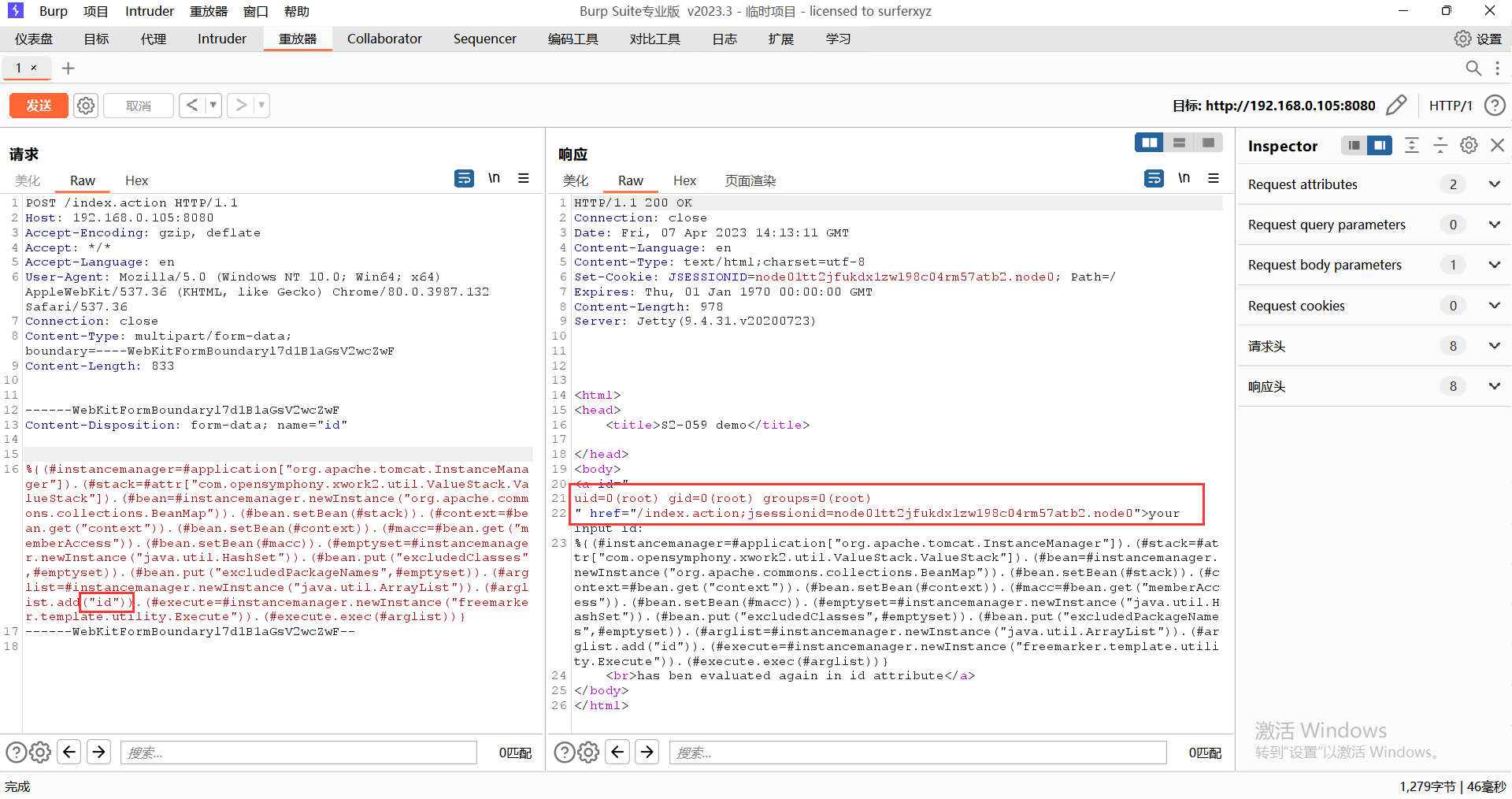1512x799 pixels.
Task: Select response 页面渲染 tab
Action: point(750,180)
